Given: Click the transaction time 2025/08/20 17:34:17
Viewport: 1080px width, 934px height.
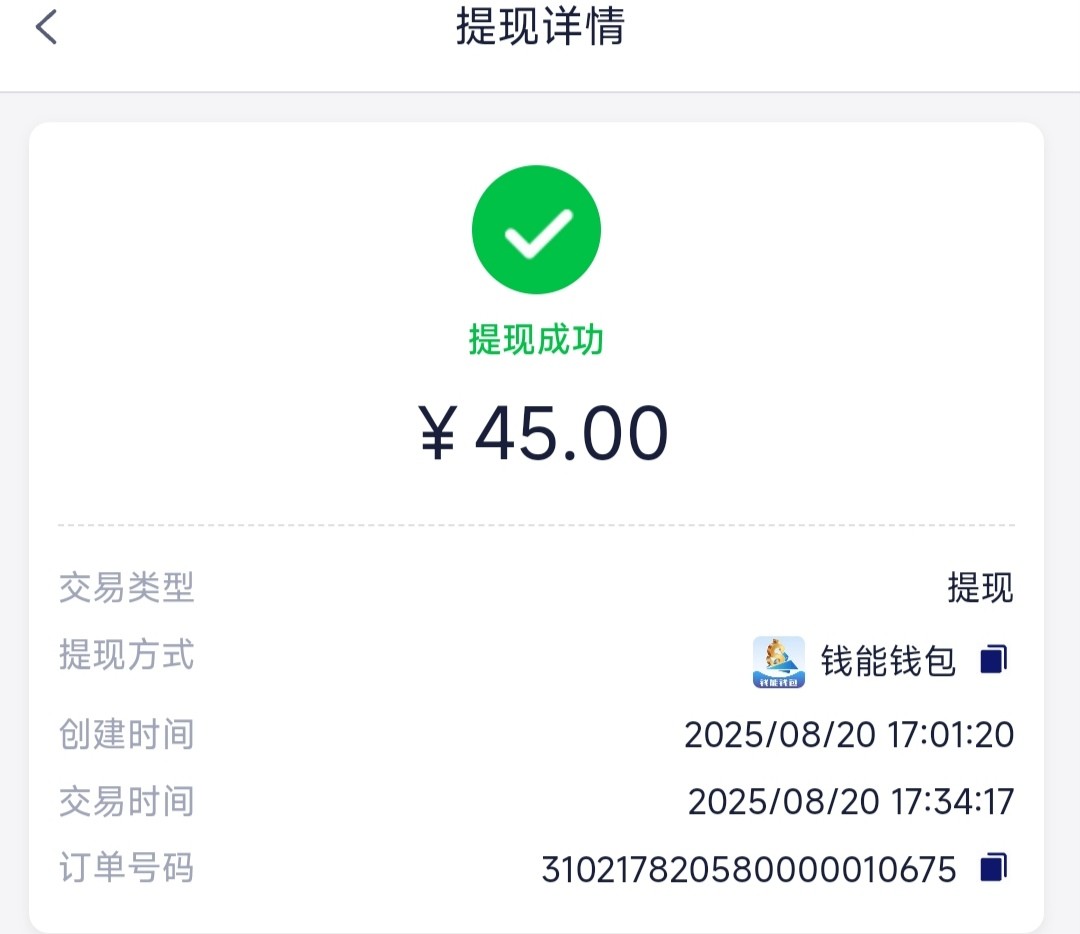Looking at the screenshot, I should [x=851, y=801].
